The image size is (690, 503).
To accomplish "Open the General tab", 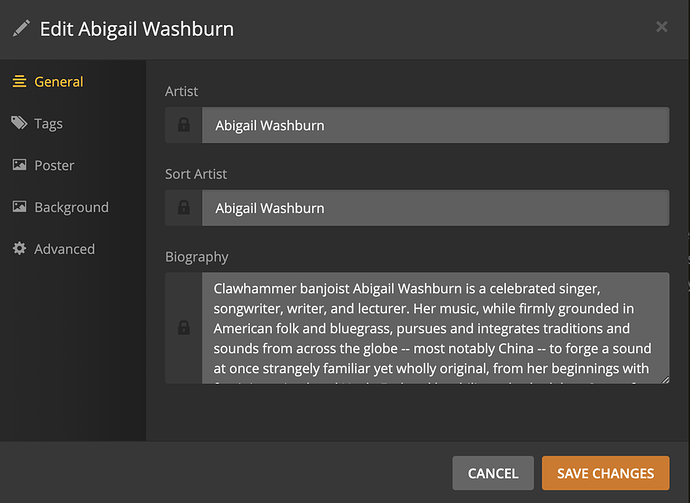I will tap(58, 82).
